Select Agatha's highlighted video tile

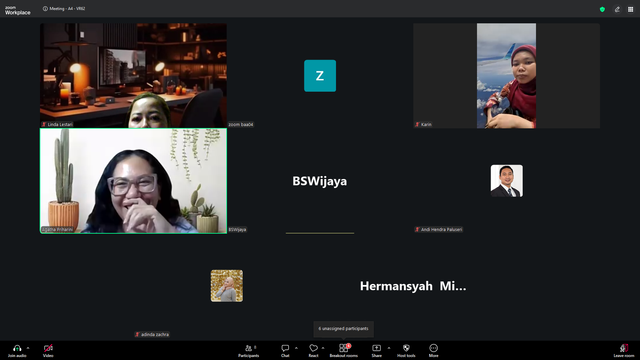coord(133,181)
